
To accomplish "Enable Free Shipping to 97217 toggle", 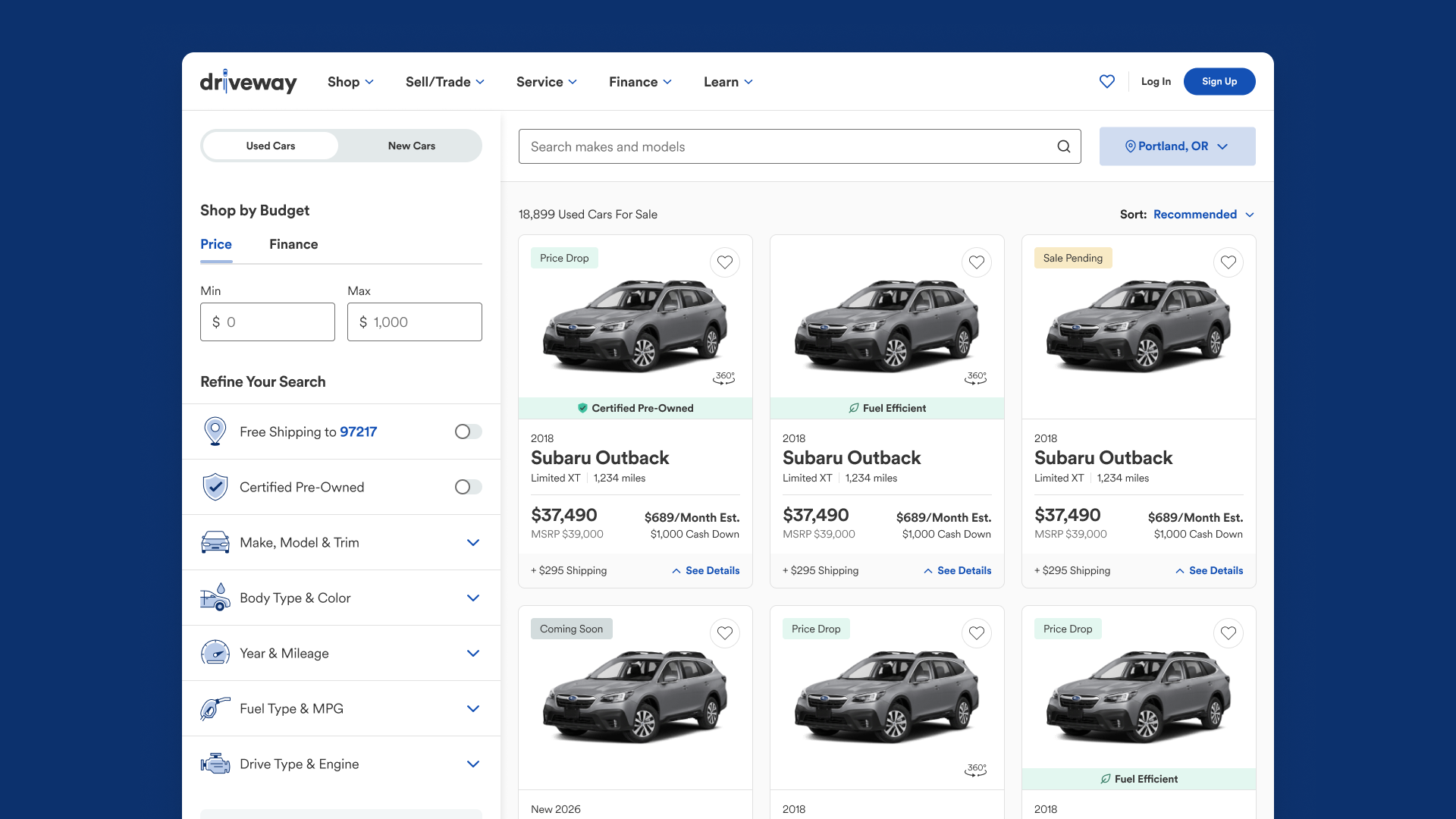I will (x=468, y=431).
